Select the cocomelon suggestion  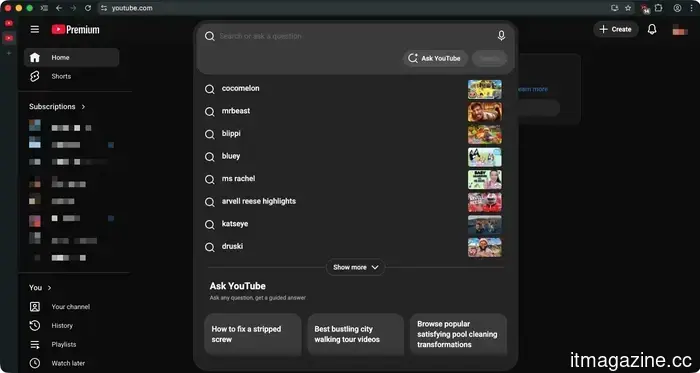coord(355,89)
